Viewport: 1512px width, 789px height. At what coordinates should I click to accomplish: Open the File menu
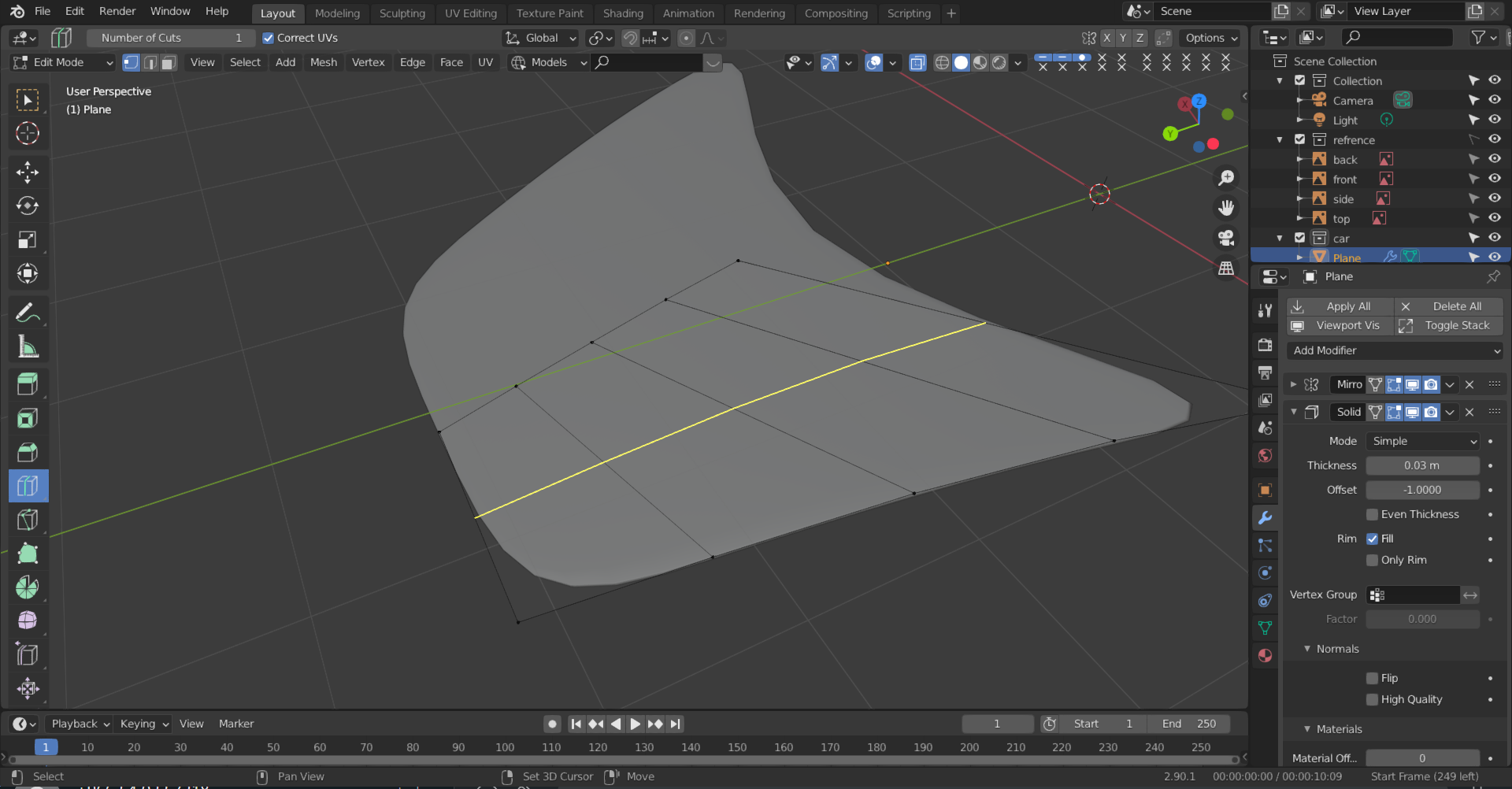[x=43, y=11]
